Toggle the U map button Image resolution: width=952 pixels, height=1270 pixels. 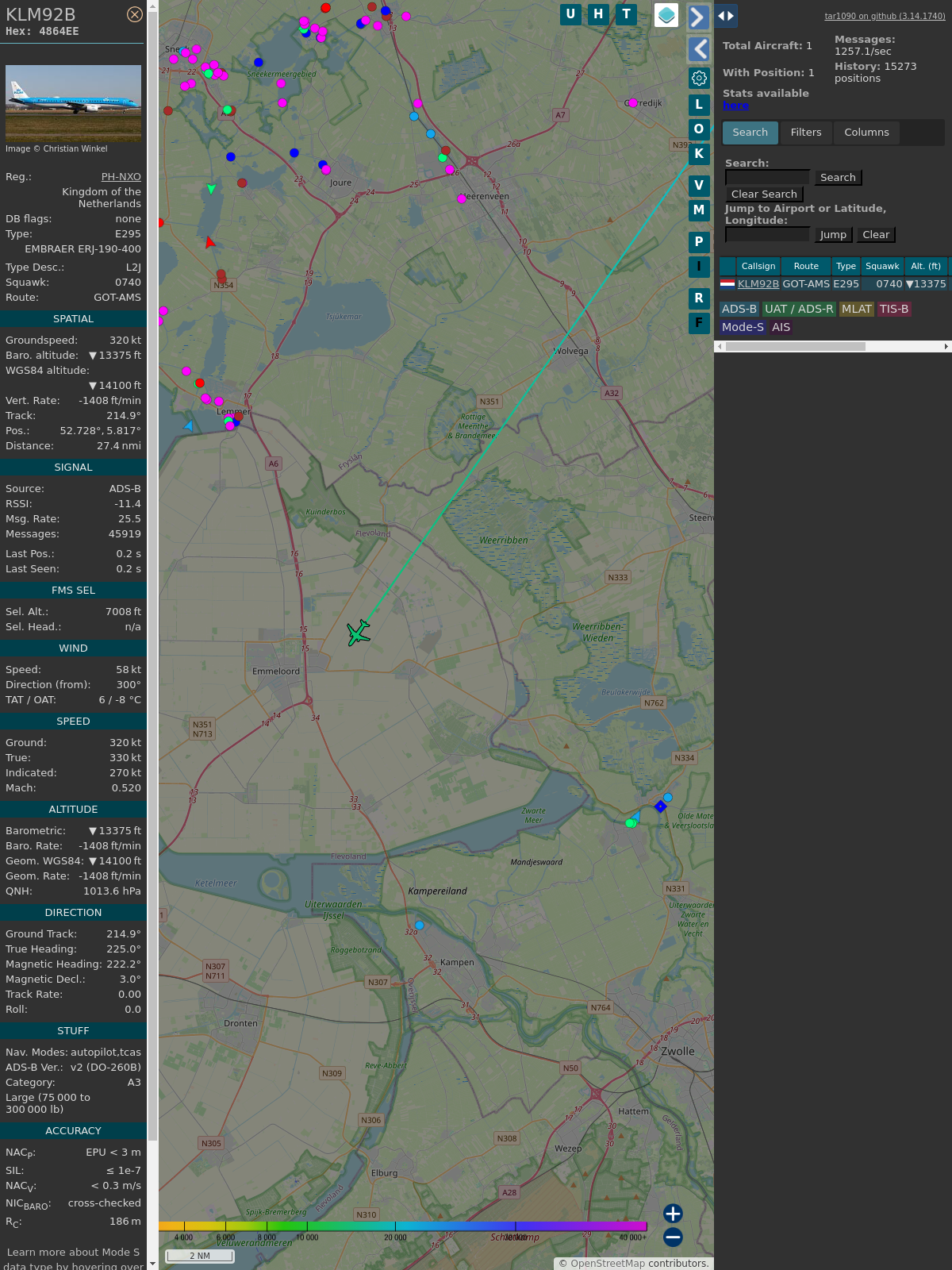point(570,14)
